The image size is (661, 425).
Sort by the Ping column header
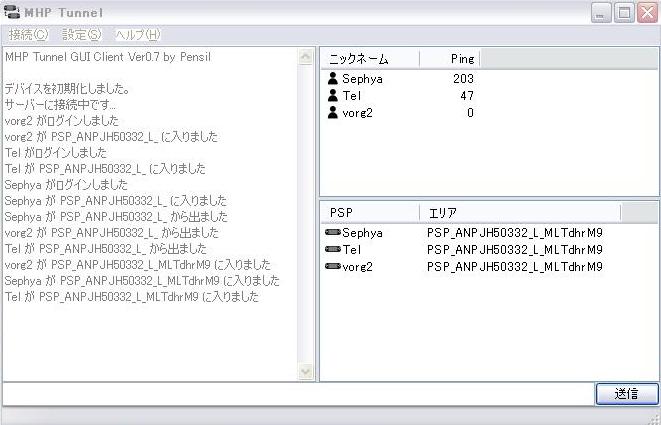[450, 59]
